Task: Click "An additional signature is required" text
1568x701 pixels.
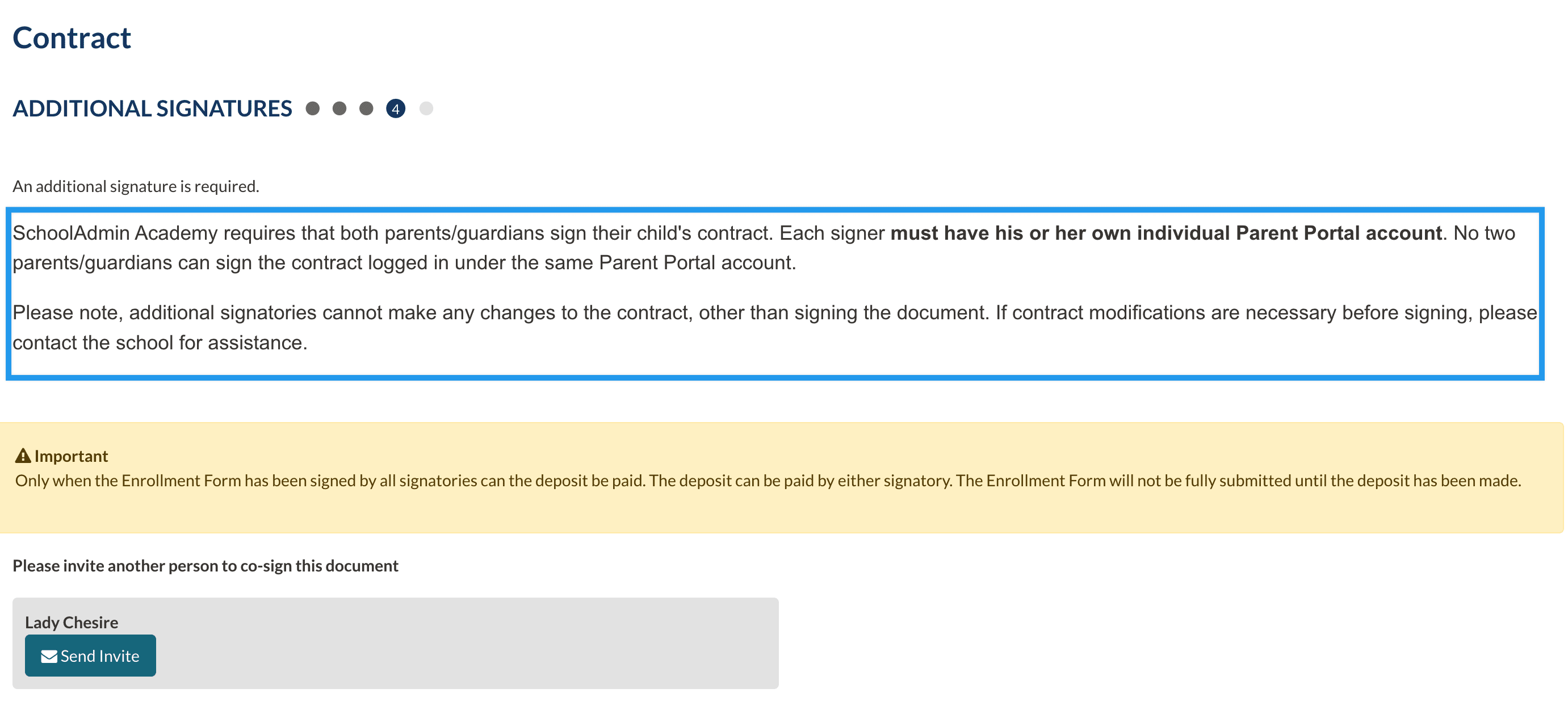Action: pos(136,186)
